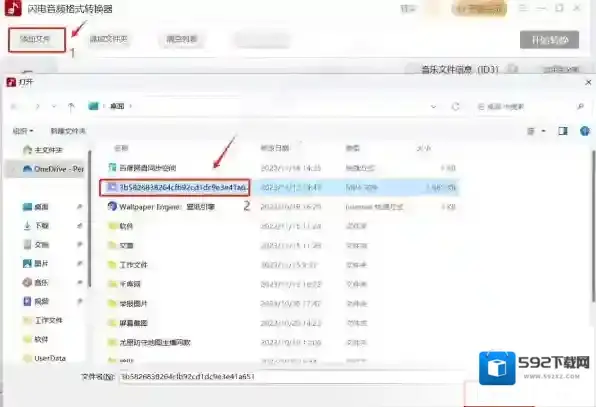Click the 音乐文件信息 (ID3) panel header
596x407 pixels.
pos(460,70)
